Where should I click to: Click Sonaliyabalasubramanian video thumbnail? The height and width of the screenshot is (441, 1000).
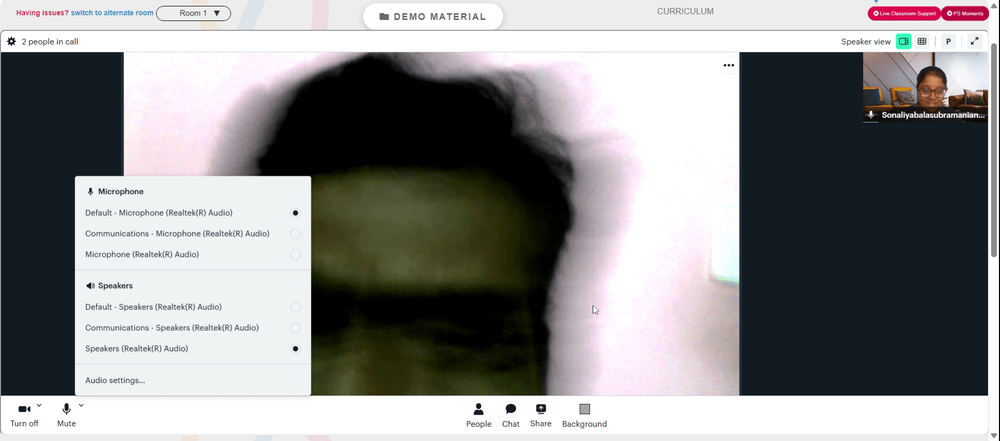point(925,87)
